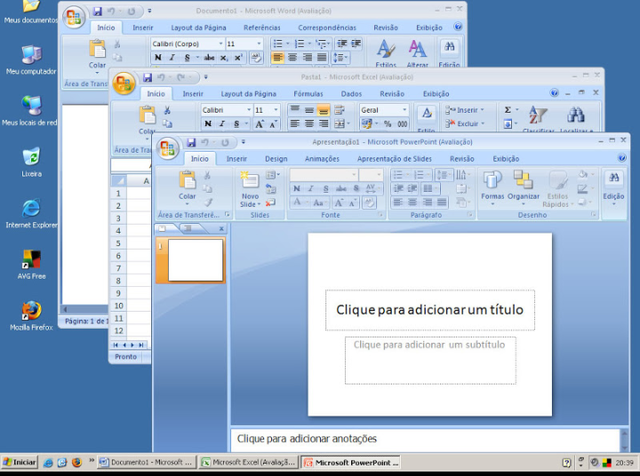
Task: Click Colar paste icon in Excel
Action: 147,115
